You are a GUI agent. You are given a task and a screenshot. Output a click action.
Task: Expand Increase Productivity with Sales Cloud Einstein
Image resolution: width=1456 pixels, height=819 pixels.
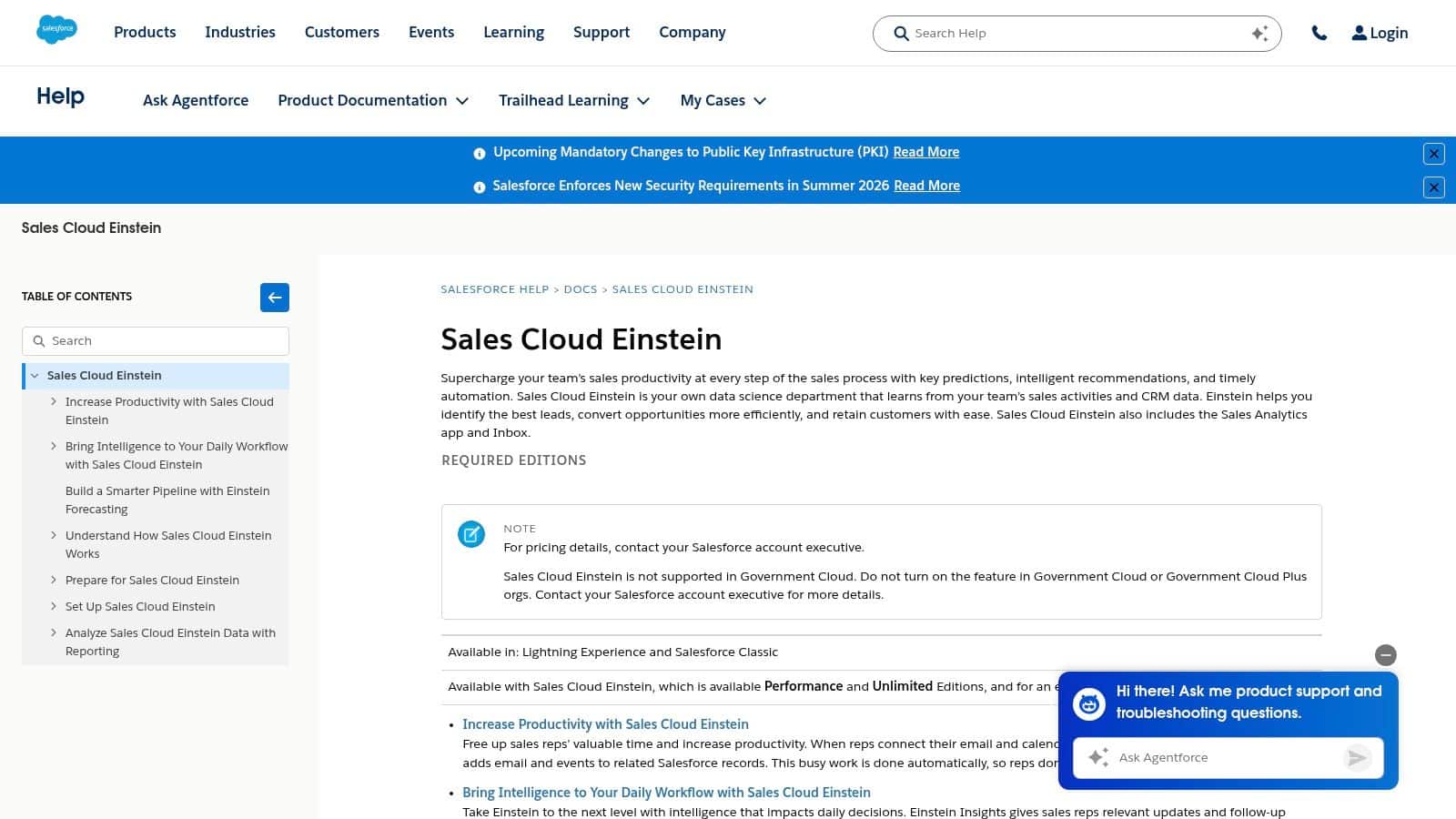tap(54, 401)
